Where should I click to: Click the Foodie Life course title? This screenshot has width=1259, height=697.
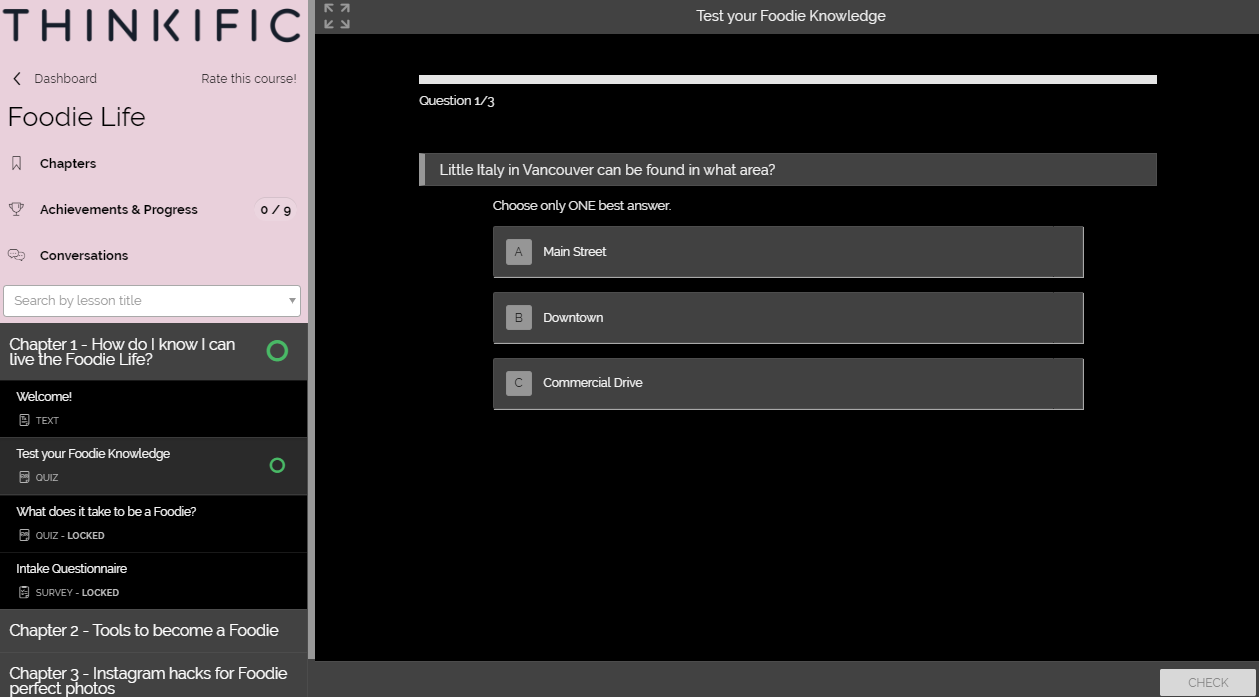point(77,117)
